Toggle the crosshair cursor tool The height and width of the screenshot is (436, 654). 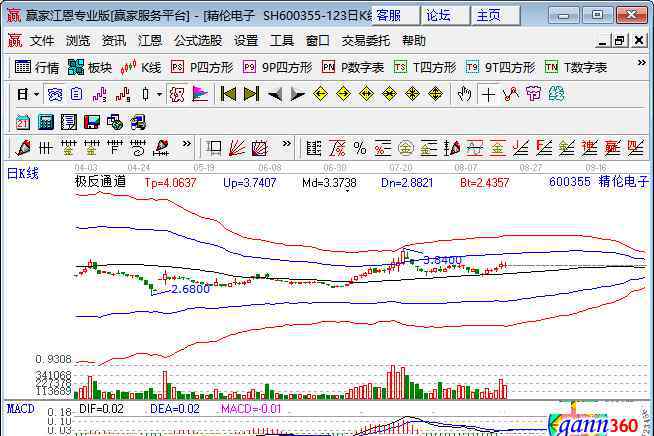488,95
